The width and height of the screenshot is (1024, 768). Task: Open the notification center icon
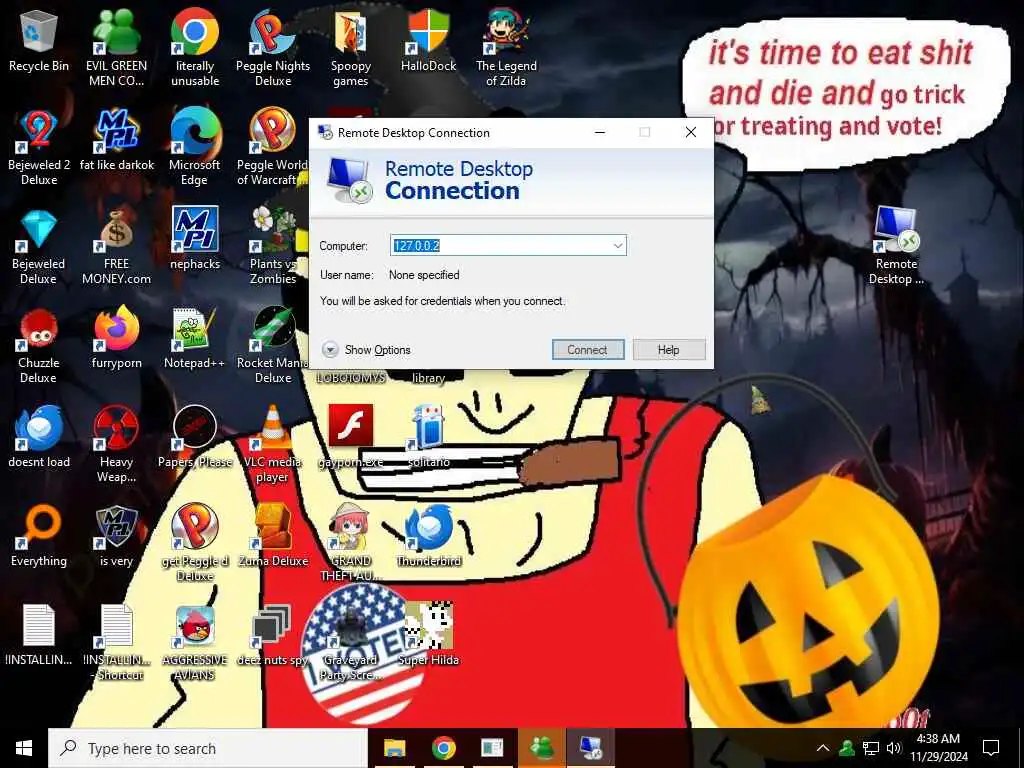click(991, 748)
